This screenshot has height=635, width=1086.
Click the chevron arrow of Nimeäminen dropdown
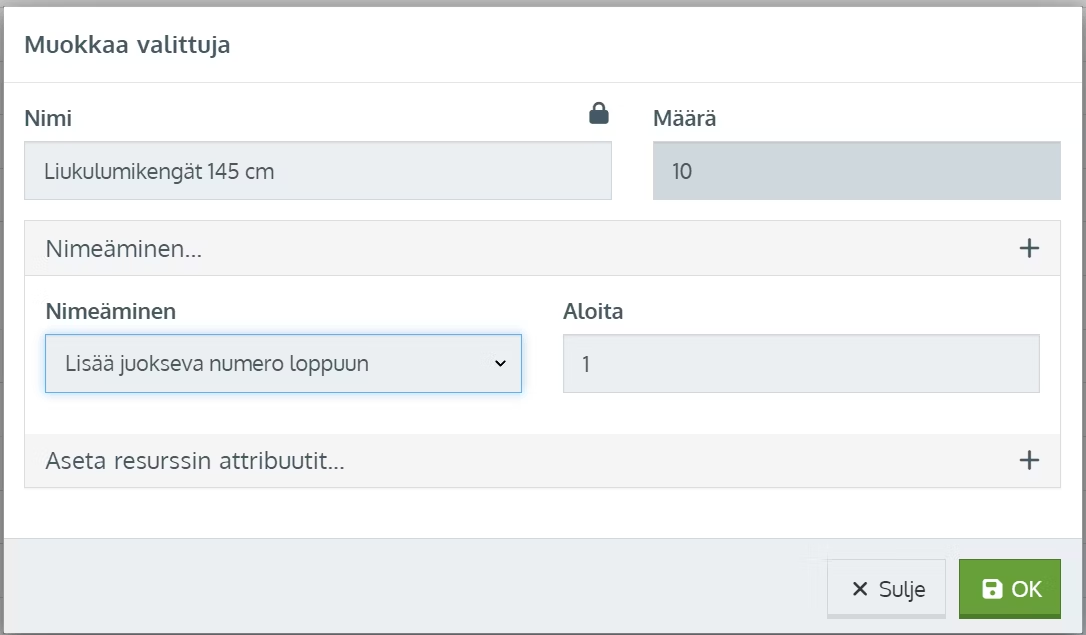(500, 364)
